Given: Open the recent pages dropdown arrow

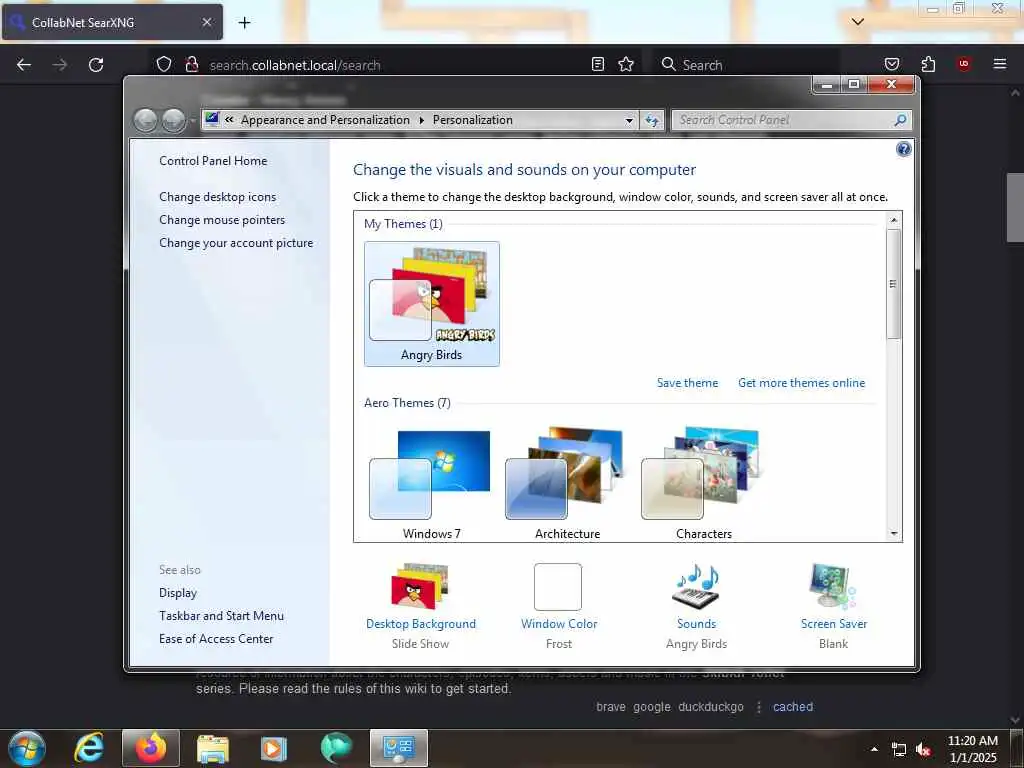Looking at the screenshot, I should 193,121.
